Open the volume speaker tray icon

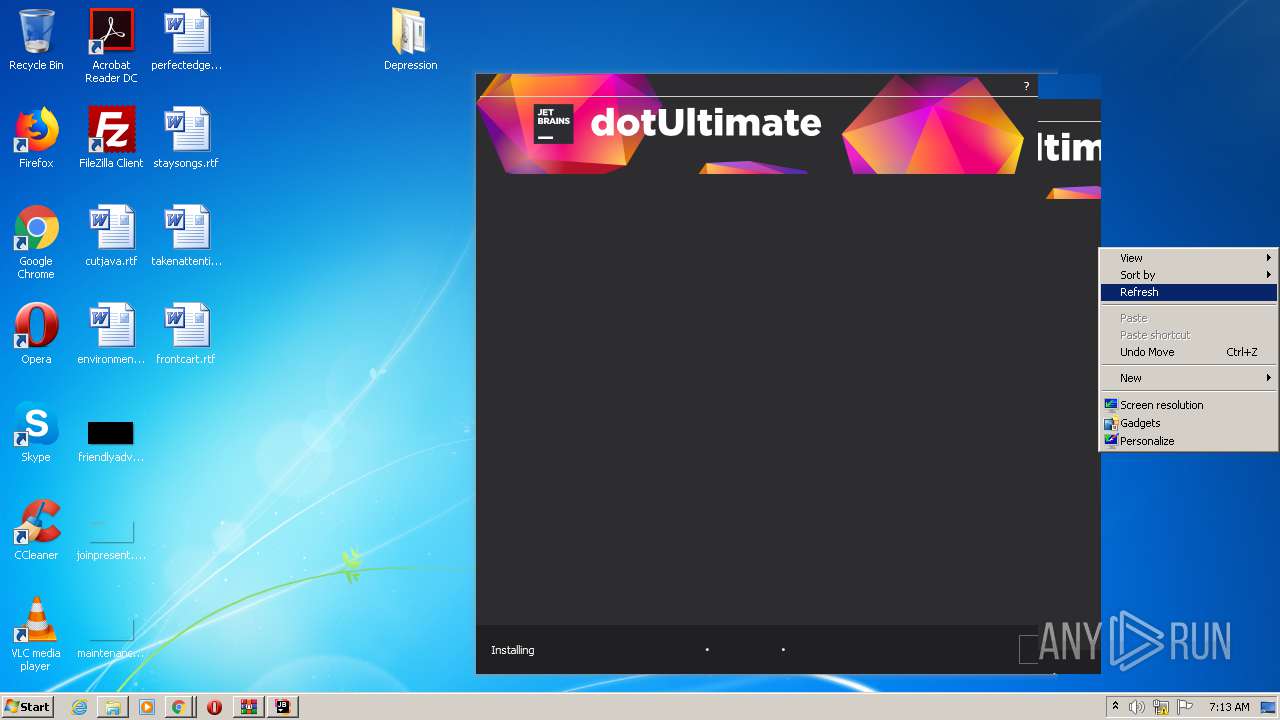[1137, 707]
